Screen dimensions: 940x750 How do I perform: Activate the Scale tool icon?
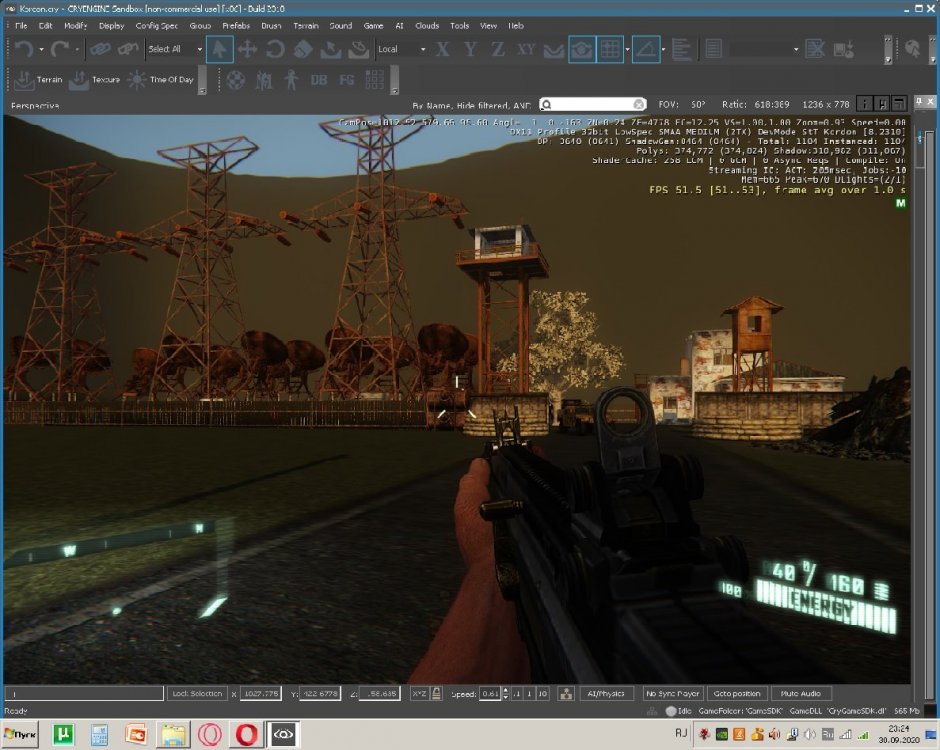(303, 49)
